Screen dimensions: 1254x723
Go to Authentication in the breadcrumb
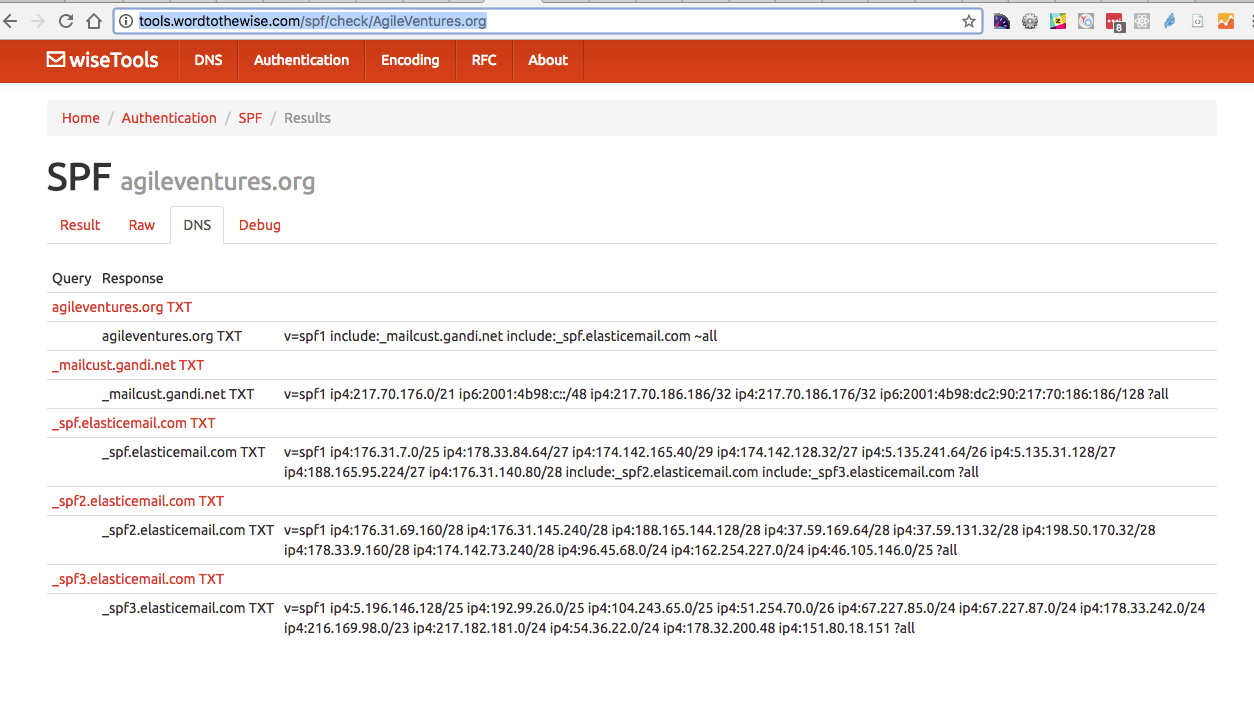pos(169,118)
